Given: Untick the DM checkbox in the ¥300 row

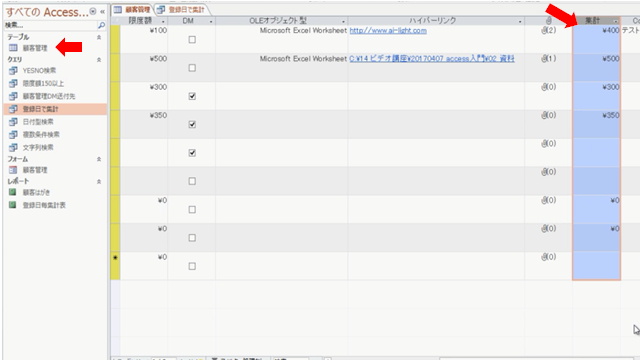Looking at the screenshot, I should click(192, 96).
